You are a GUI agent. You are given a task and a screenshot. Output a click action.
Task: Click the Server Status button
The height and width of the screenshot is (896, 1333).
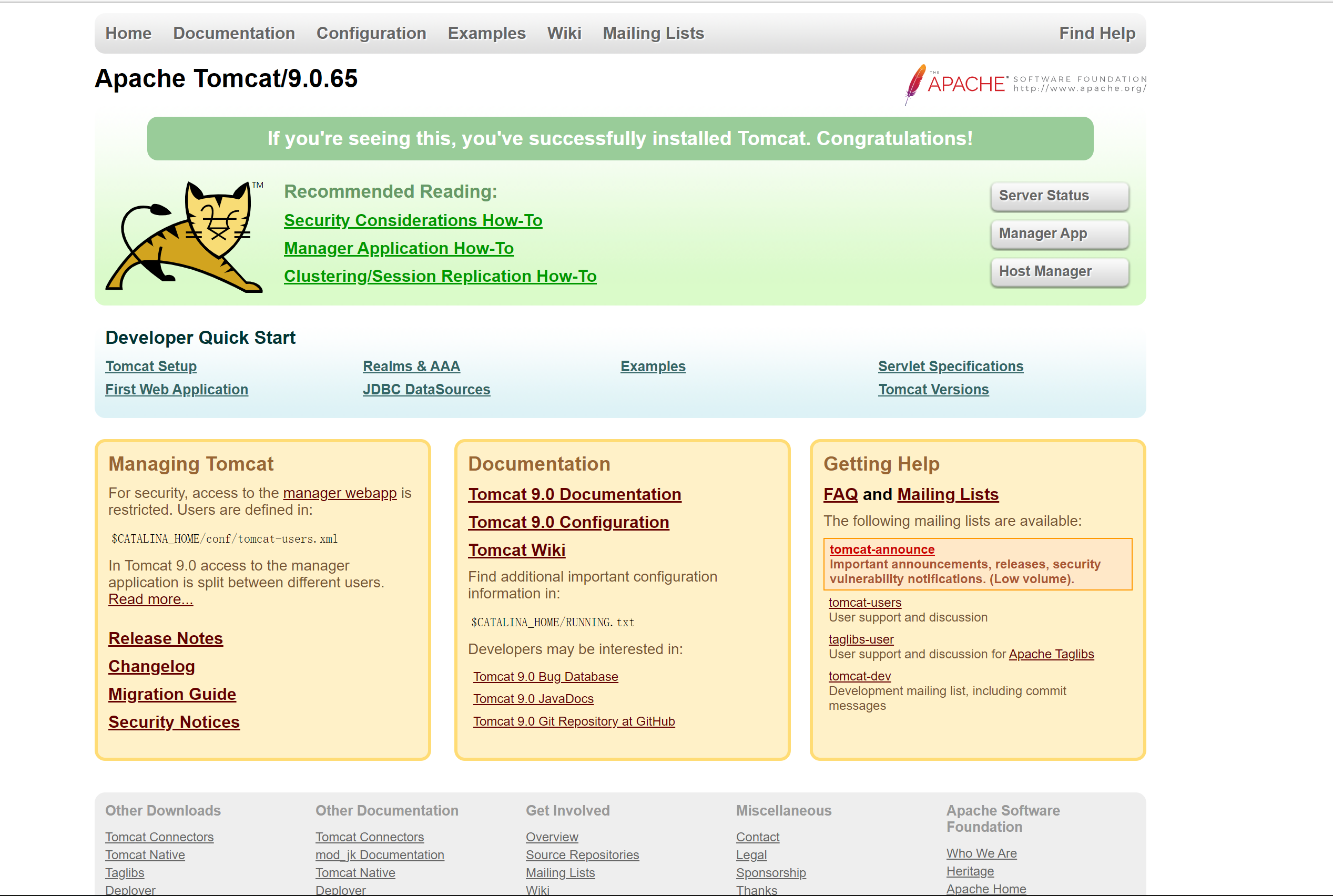(1060, 196)
